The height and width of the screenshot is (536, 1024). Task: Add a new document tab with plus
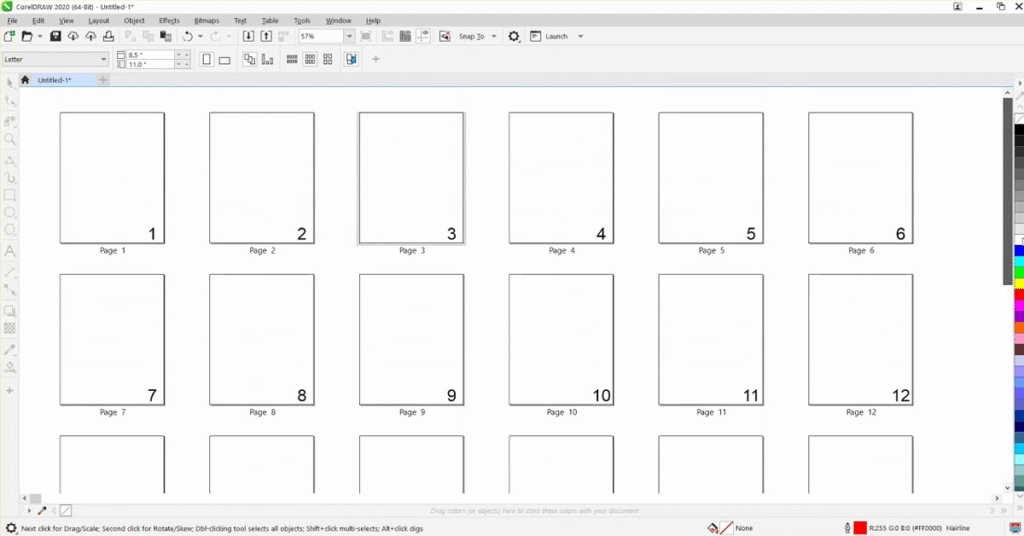click(x=103, y=80)
